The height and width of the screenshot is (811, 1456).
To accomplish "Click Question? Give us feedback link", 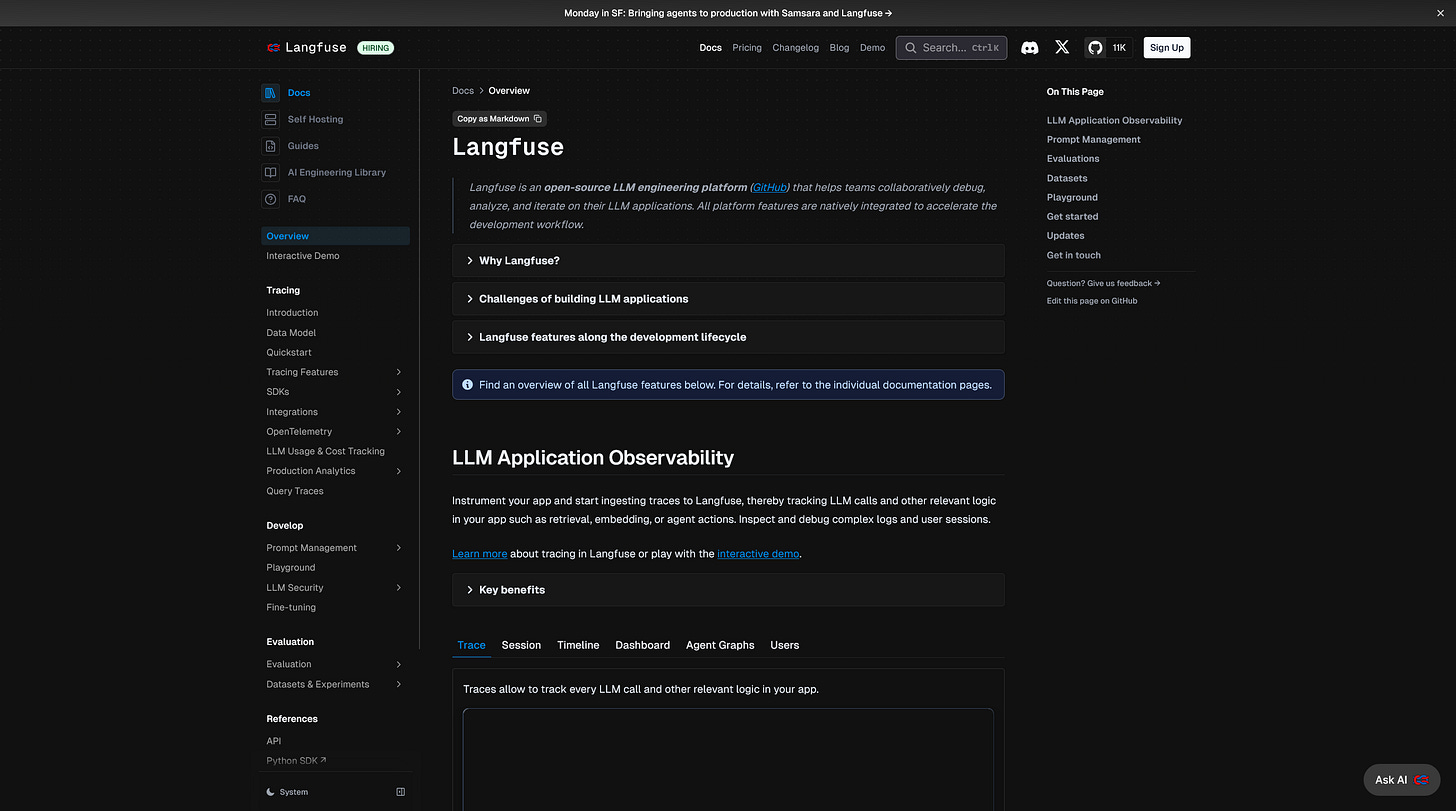I will [1103, 283].
